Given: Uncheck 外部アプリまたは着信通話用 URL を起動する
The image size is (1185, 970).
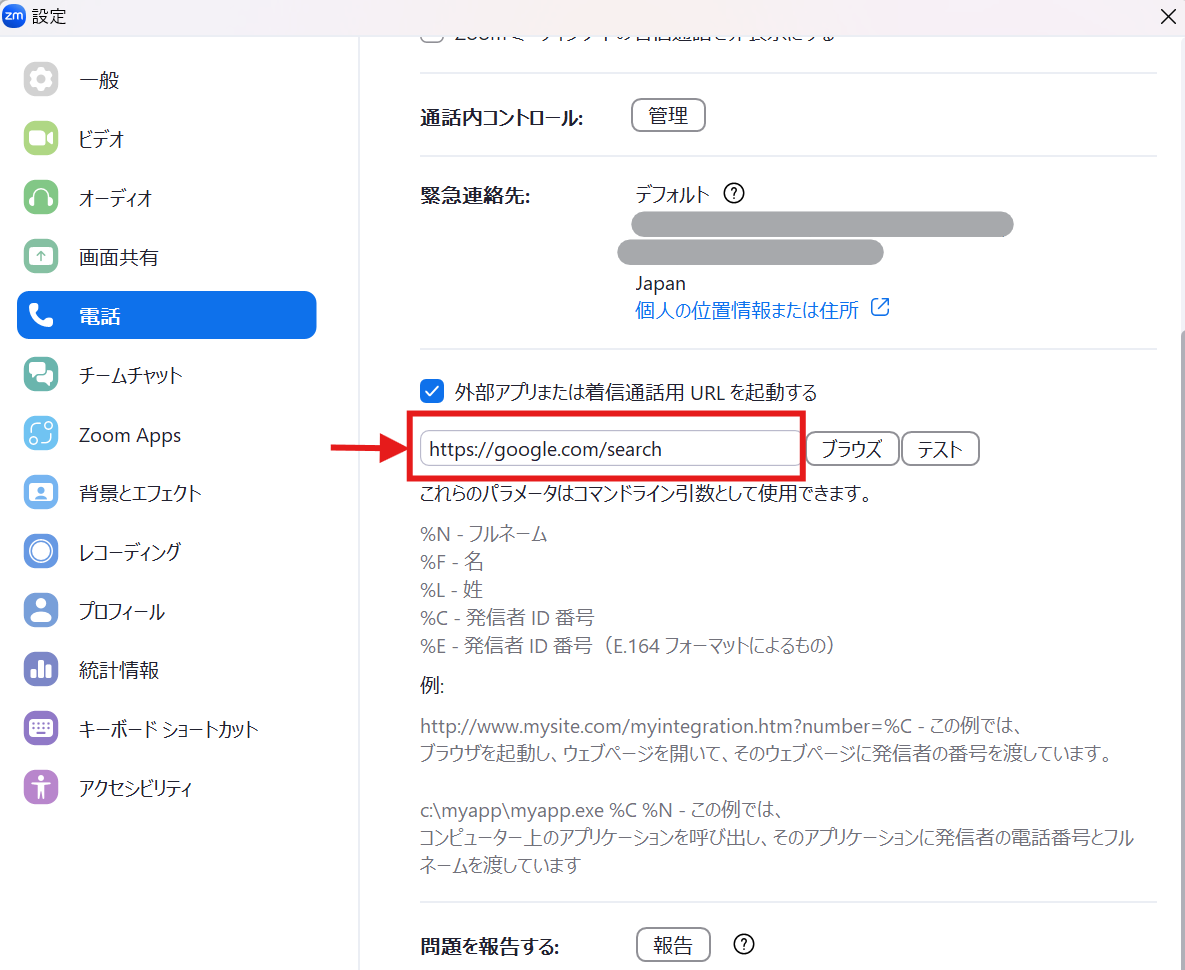Looking at the screenshot, I should [x=432, y=391].
